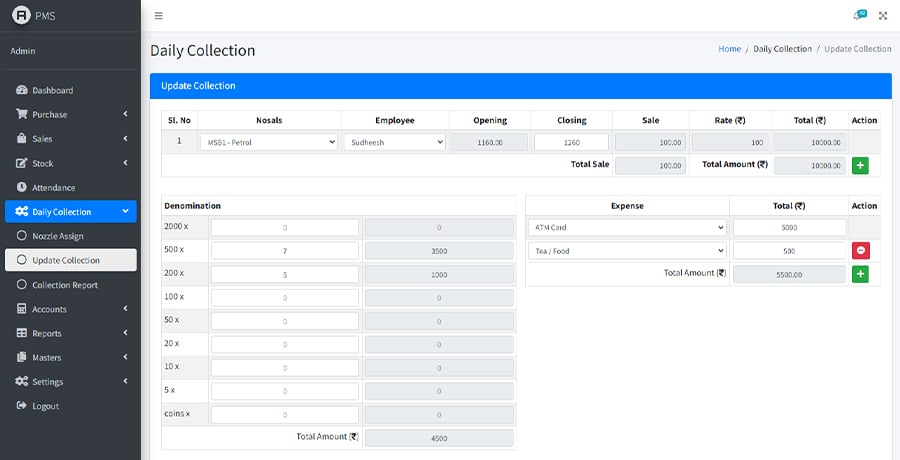This screenshot has height=460, width=900.
Task: Toggle fullscreen with the expand icon
Action: pos(883,16)
